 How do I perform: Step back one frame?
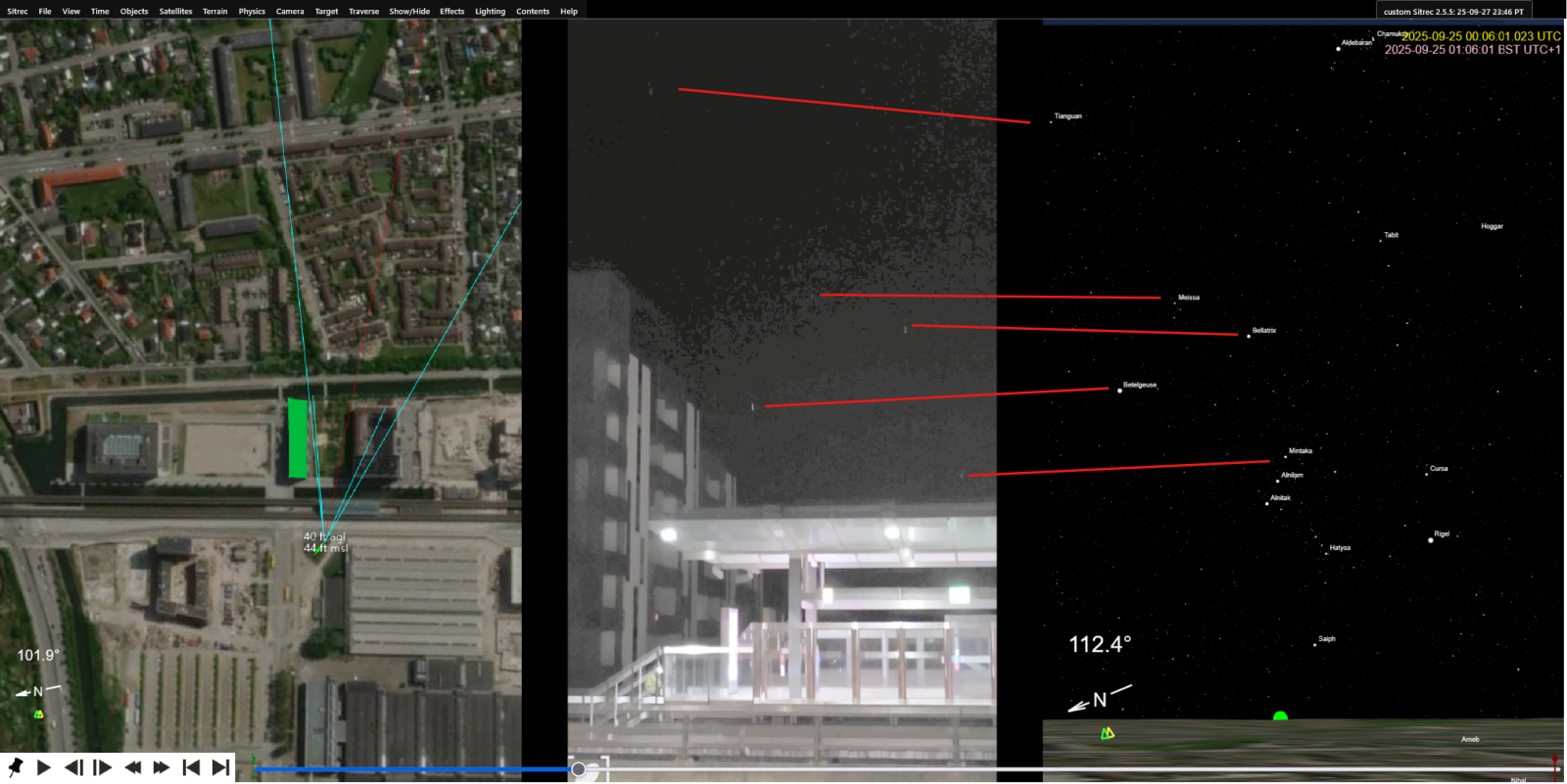tap(73, 767)
